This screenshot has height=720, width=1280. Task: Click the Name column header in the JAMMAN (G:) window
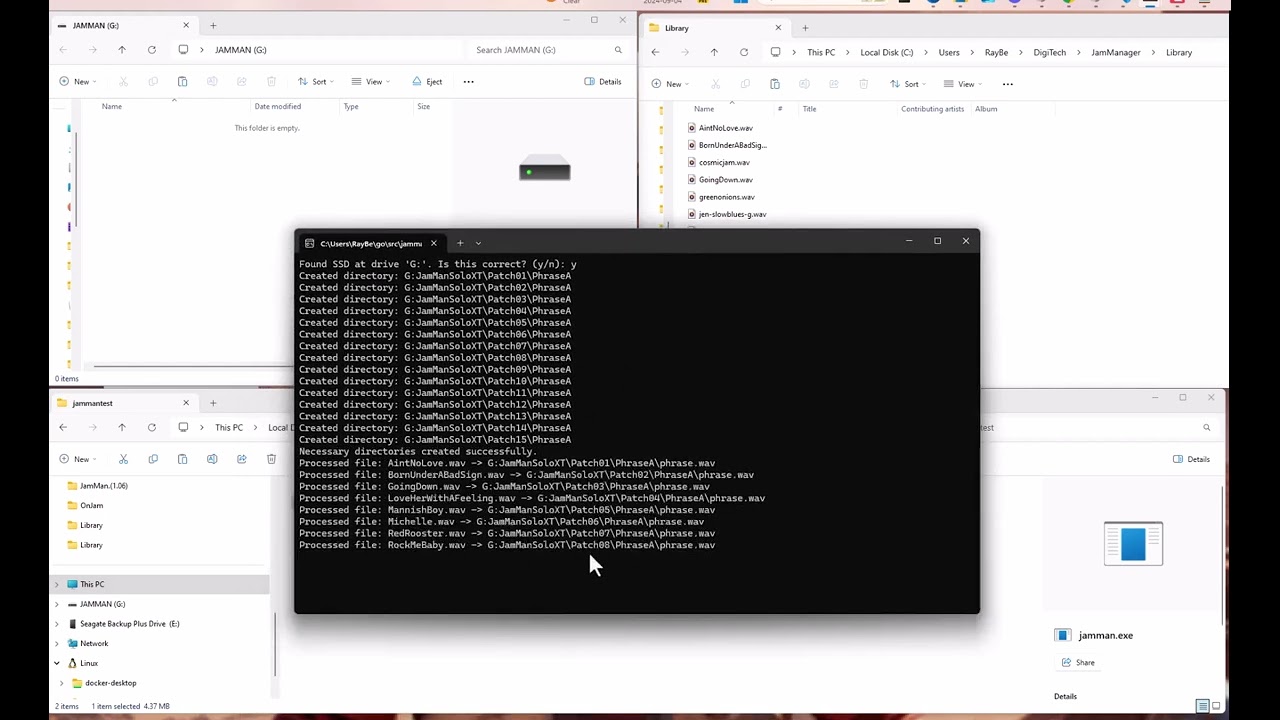112,107
